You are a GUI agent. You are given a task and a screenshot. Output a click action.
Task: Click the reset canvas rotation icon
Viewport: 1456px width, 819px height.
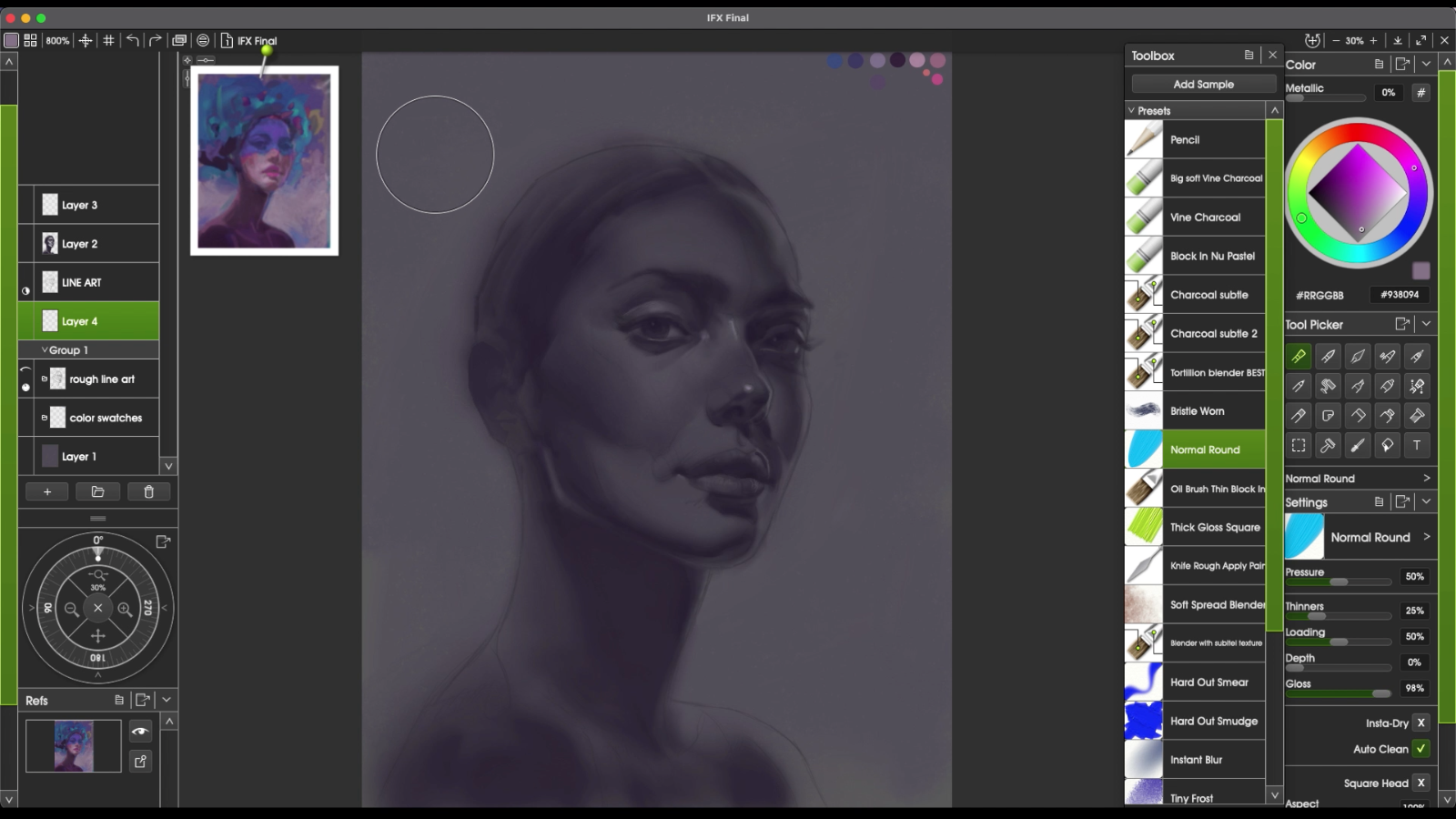click(1311, 40)
